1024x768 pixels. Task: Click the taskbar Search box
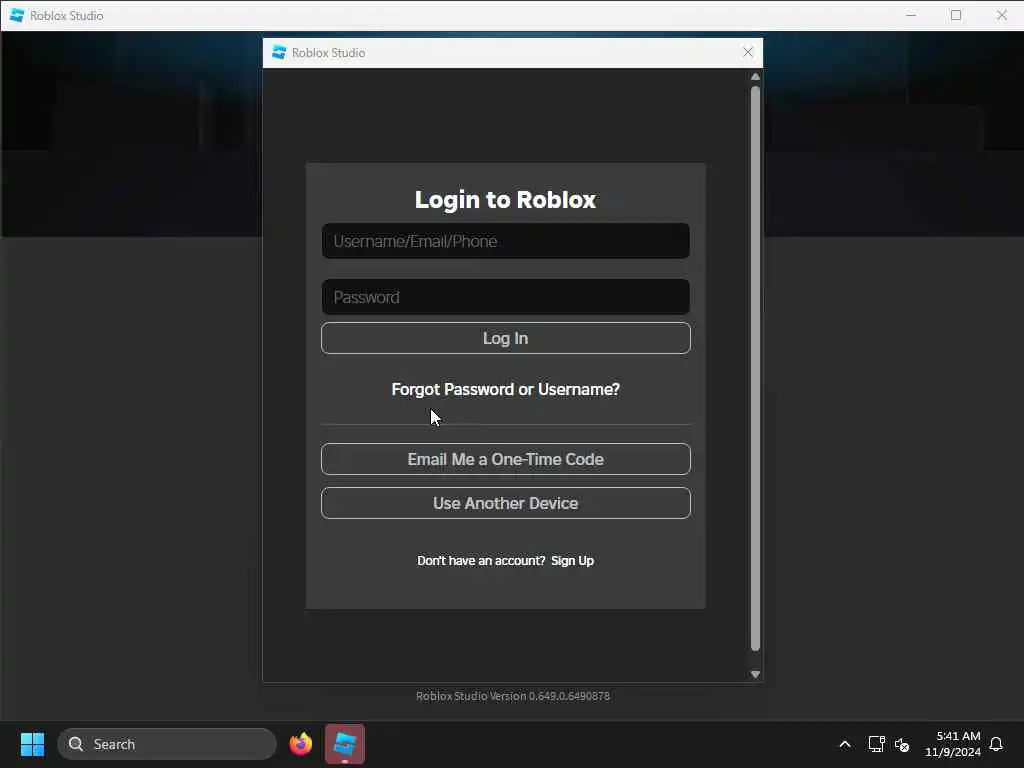coord(167,744)
